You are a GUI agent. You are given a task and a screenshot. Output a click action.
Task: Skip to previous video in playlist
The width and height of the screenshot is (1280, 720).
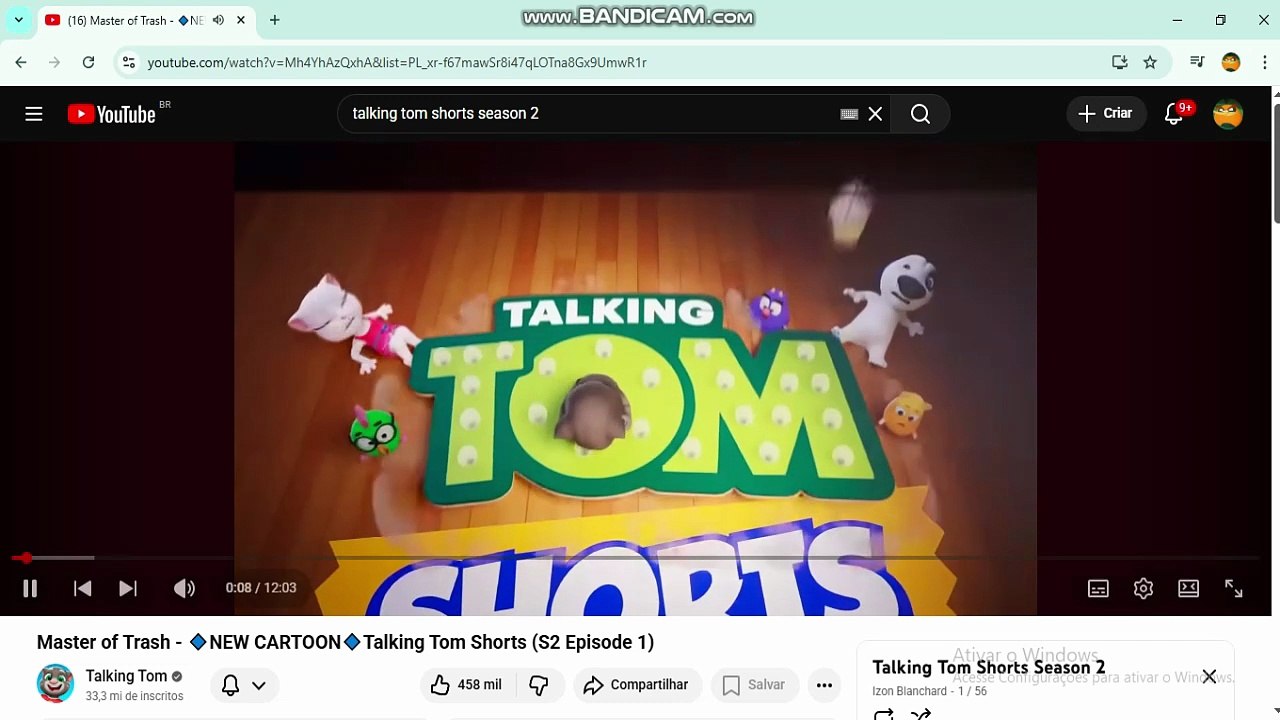83,588
